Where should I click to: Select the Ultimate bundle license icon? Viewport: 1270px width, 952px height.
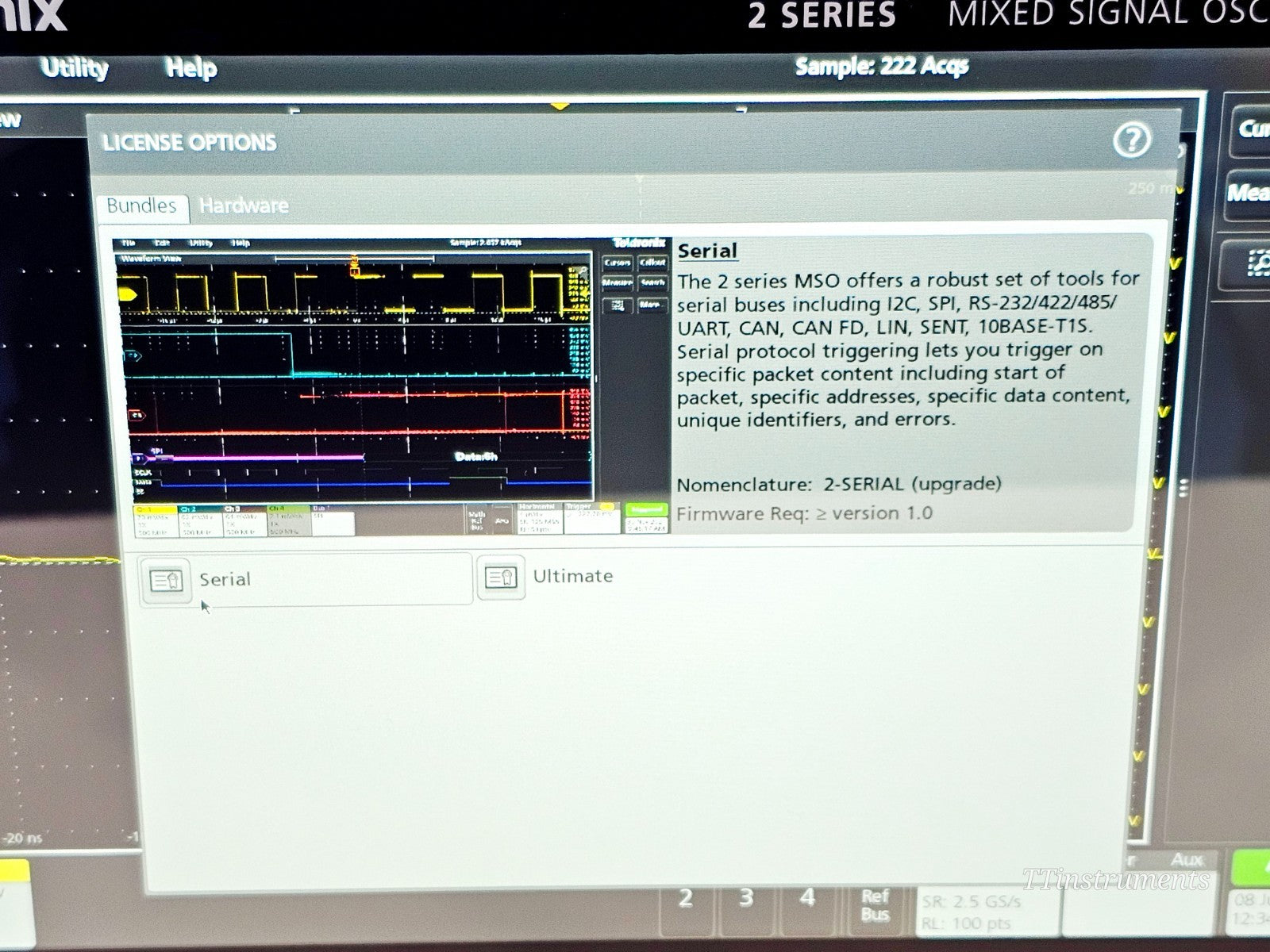501,577
